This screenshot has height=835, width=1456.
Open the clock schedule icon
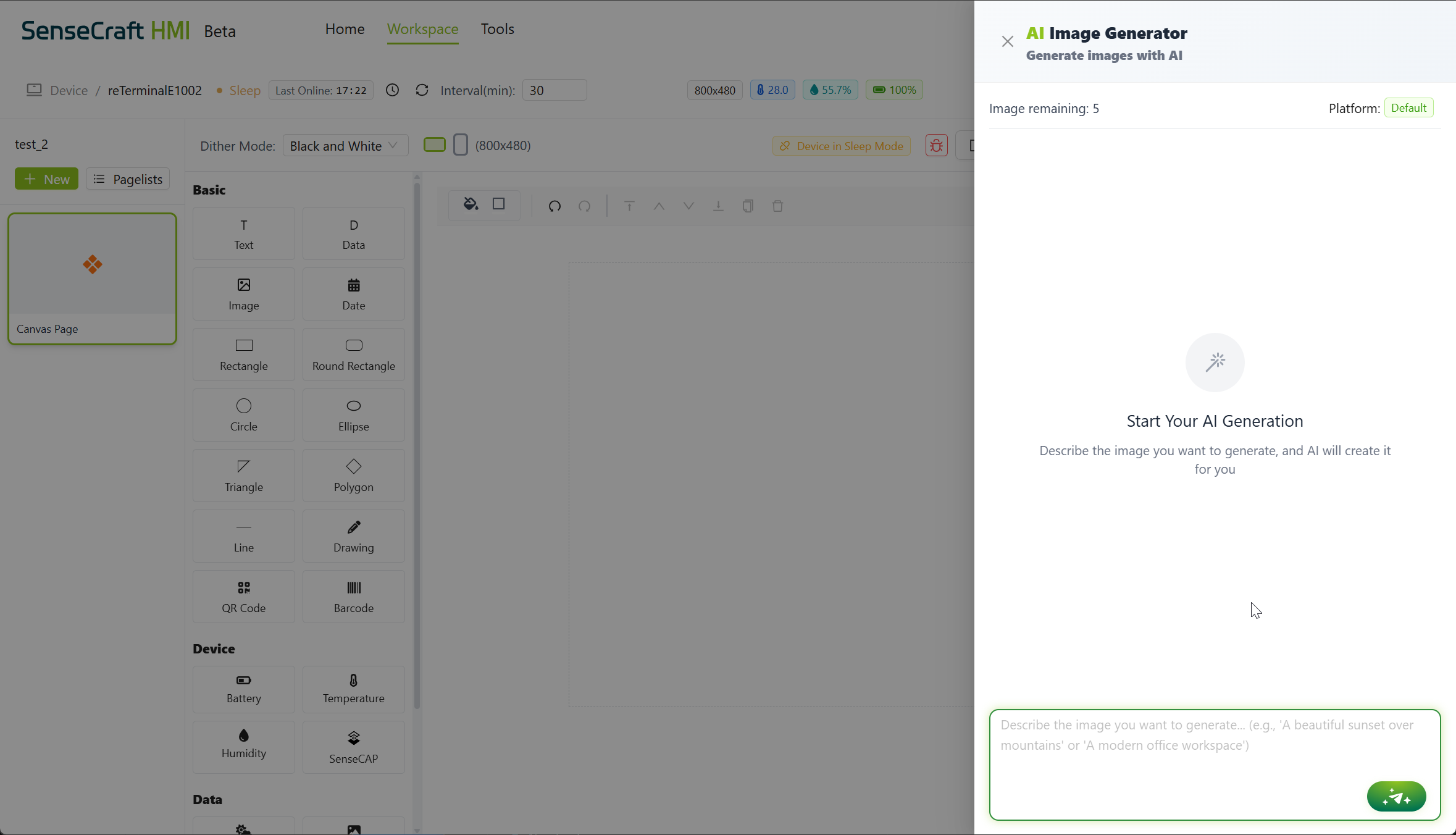point(392,90)
